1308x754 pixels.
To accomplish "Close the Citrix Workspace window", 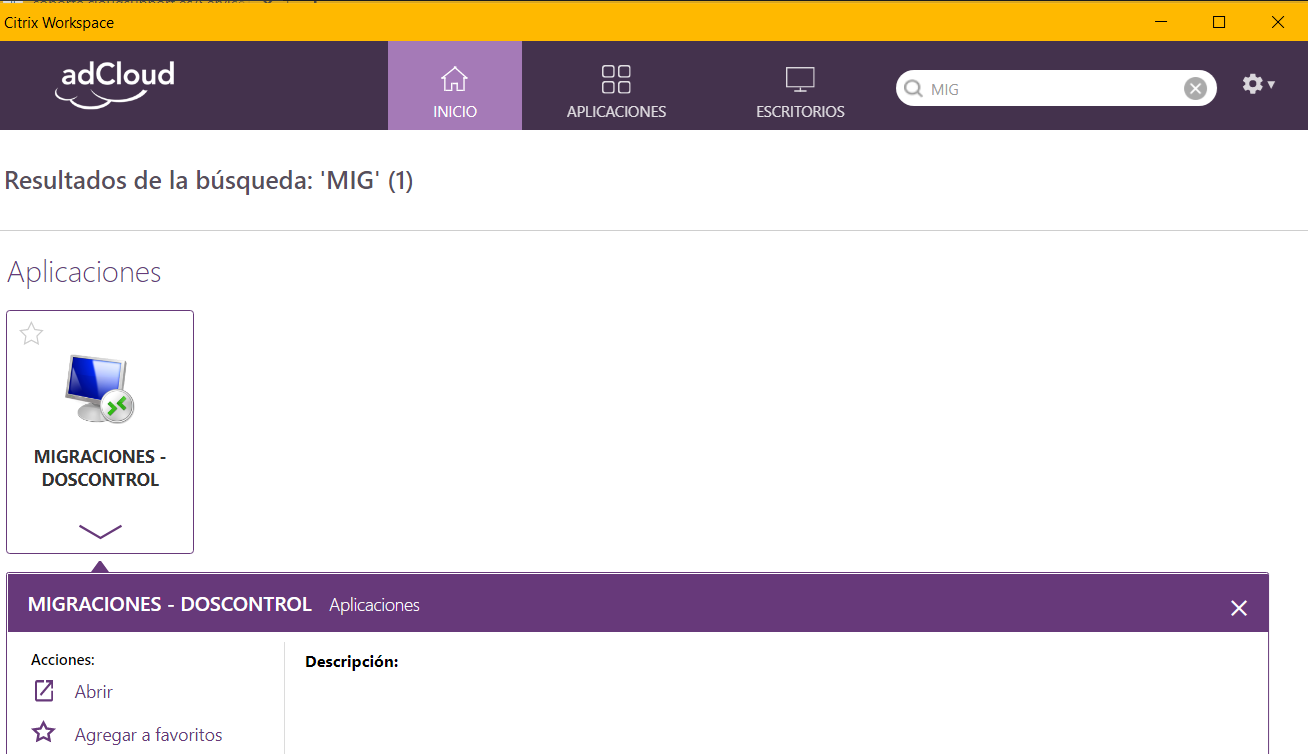I will pos(1278,22).
